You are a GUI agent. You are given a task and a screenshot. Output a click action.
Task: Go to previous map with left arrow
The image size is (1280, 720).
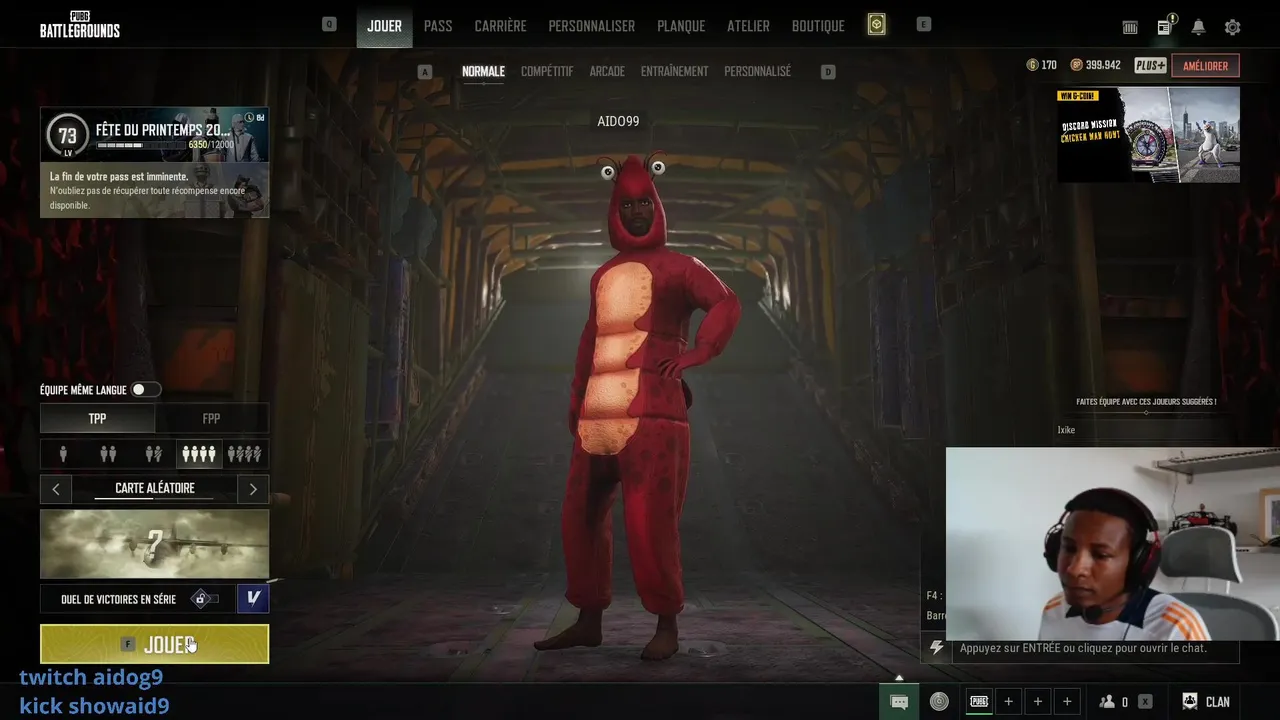click(x=56, y=489)
